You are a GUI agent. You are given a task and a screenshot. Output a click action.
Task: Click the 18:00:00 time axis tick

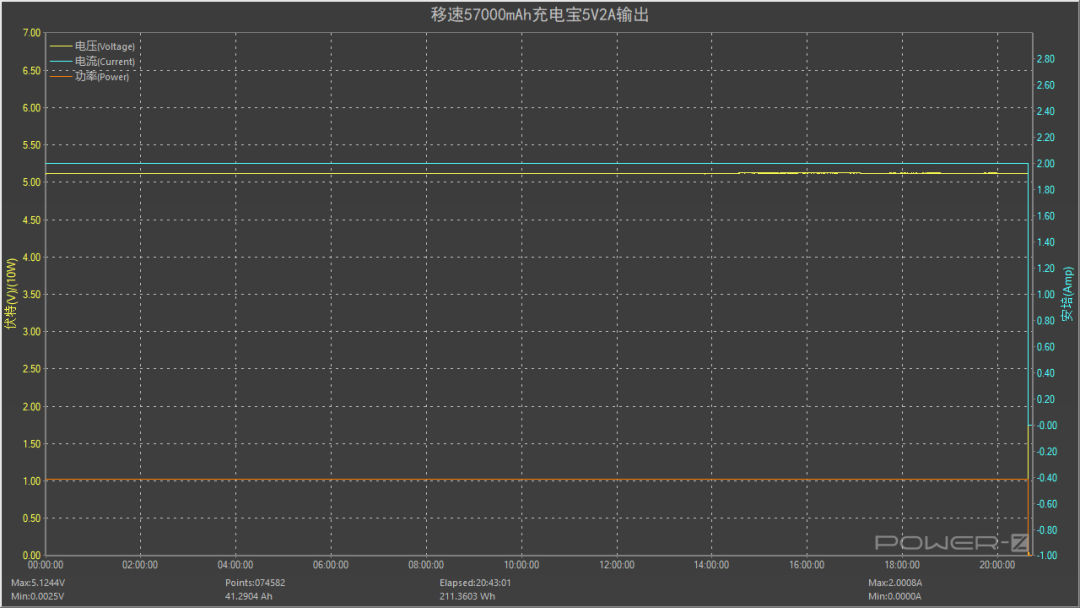coord(902,565)
